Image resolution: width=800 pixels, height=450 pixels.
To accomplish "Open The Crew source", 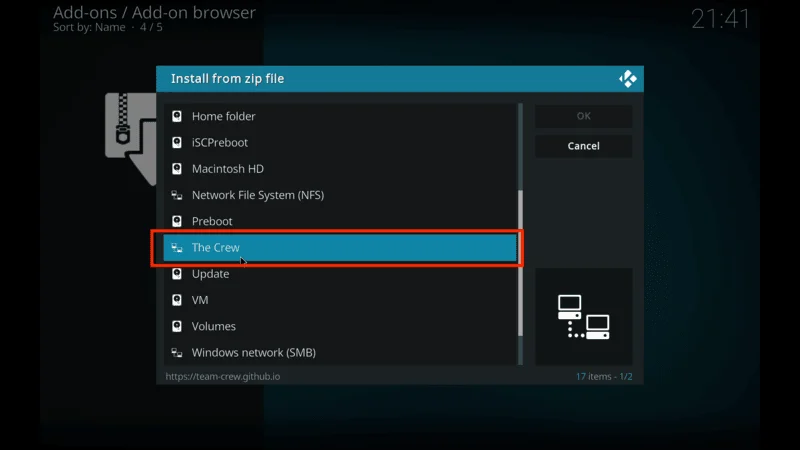I will (x=340, y=247).
